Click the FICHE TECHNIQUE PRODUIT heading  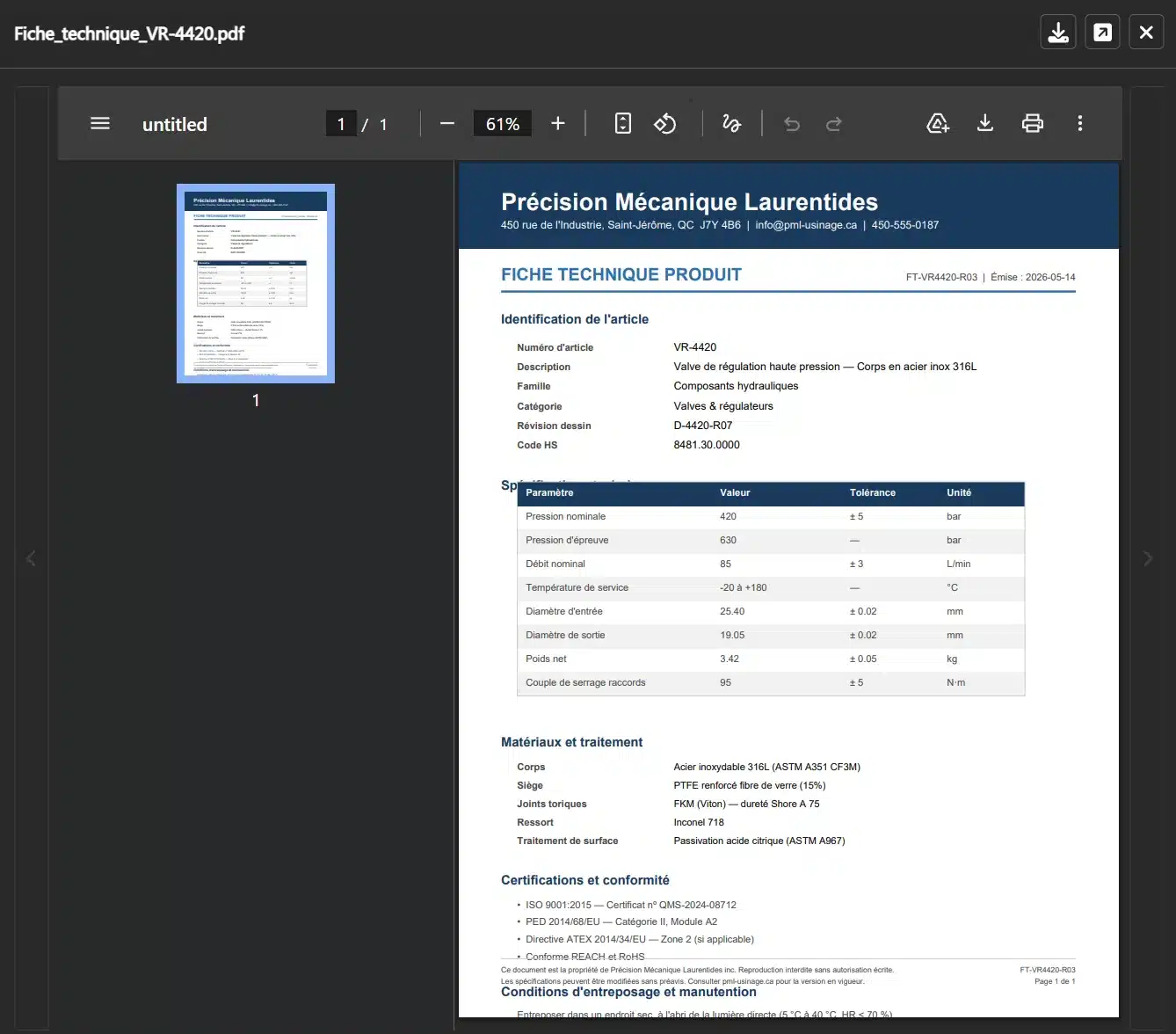click(x=621, y=274)
